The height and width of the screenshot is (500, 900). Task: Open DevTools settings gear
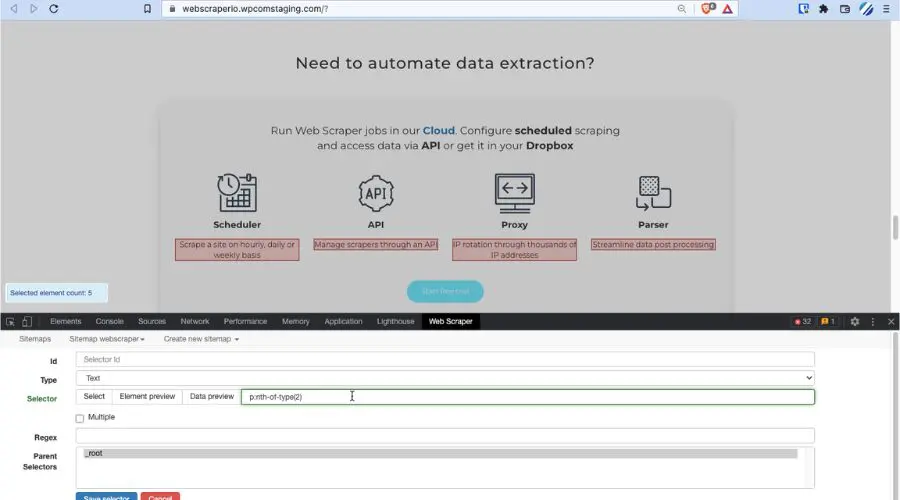point(855,321)
